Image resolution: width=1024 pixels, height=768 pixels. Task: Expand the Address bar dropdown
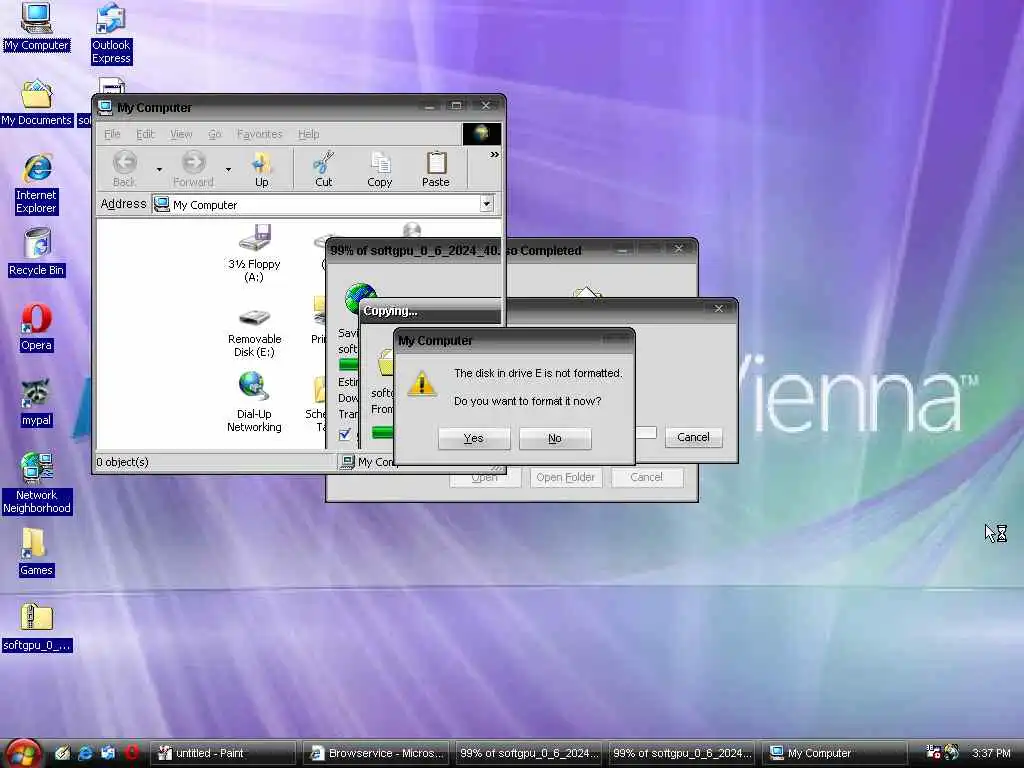(487, 204)
